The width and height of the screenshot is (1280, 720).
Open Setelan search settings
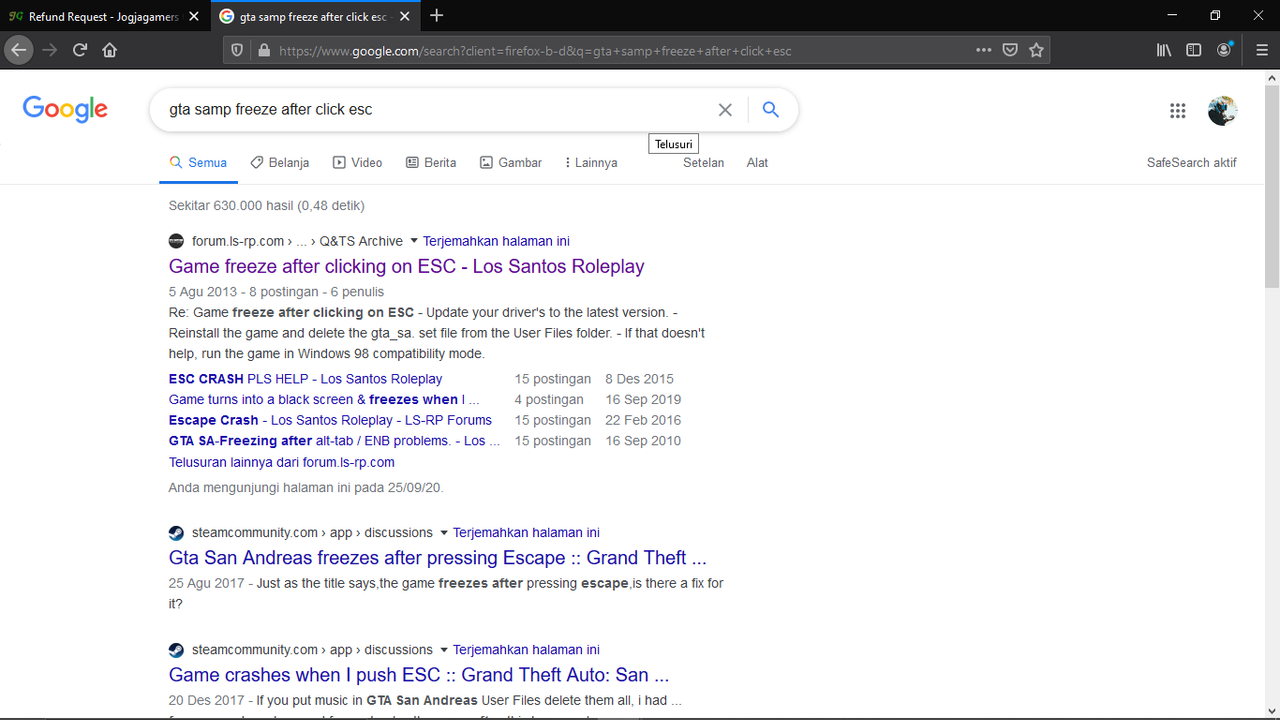click(x=703, y=162)
